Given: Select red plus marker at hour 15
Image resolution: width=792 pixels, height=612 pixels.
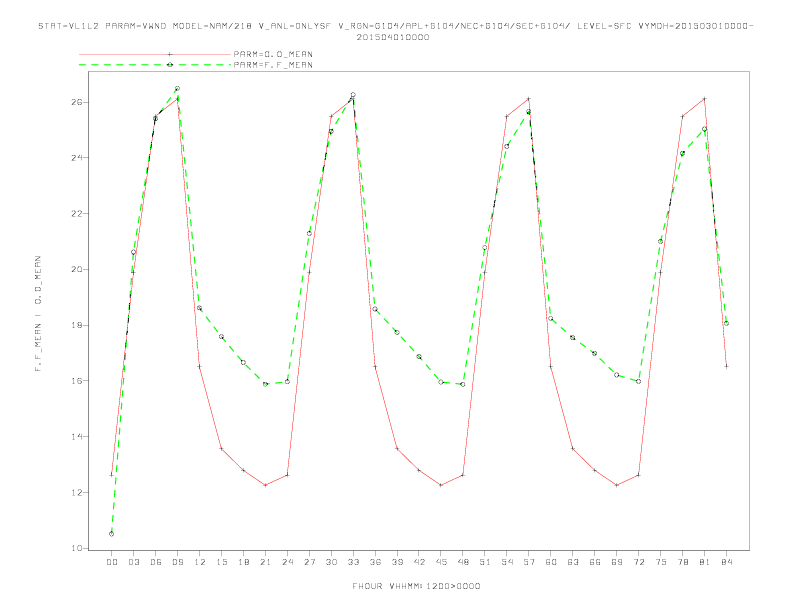Looking at the screenshot, I should (x=221, y=448).
